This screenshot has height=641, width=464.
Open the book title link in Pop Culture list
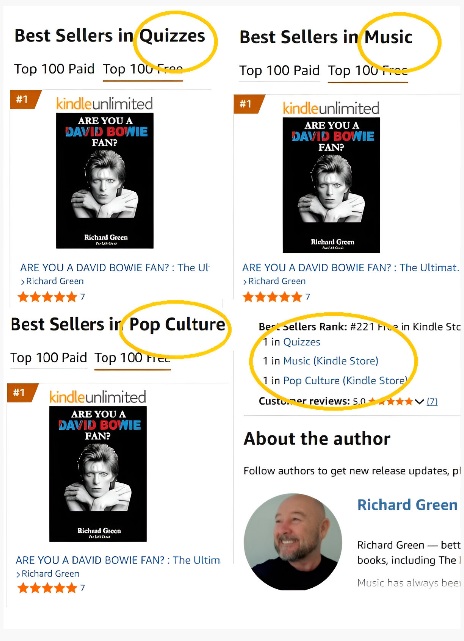coord(118,560)
